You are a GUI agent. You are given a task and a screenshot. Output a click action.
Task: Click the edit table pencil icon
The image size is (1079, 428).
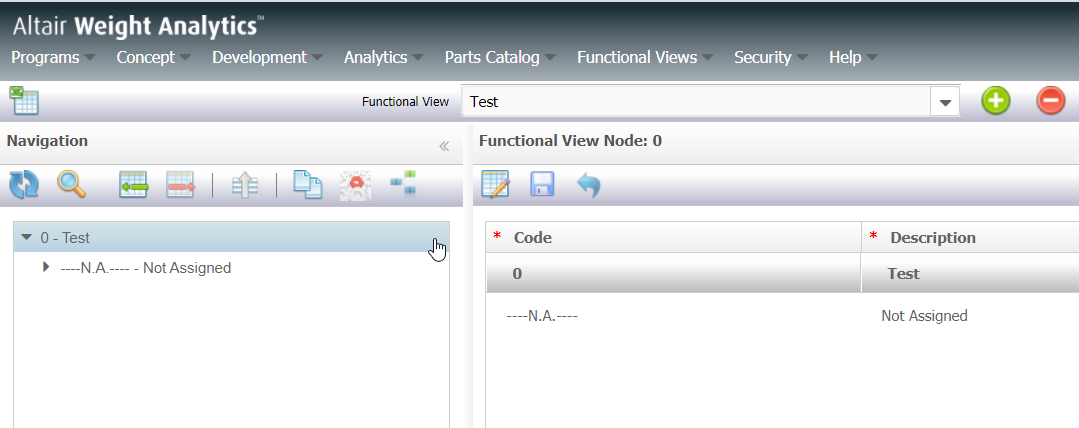click(x=496, y=185)
